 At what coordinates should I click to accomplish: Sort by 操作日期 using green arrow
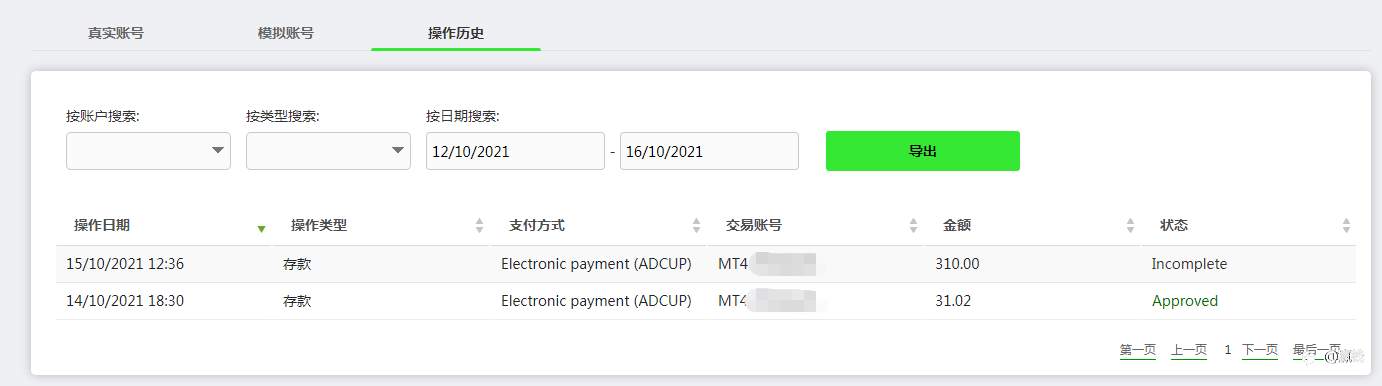tap(261, 229)
